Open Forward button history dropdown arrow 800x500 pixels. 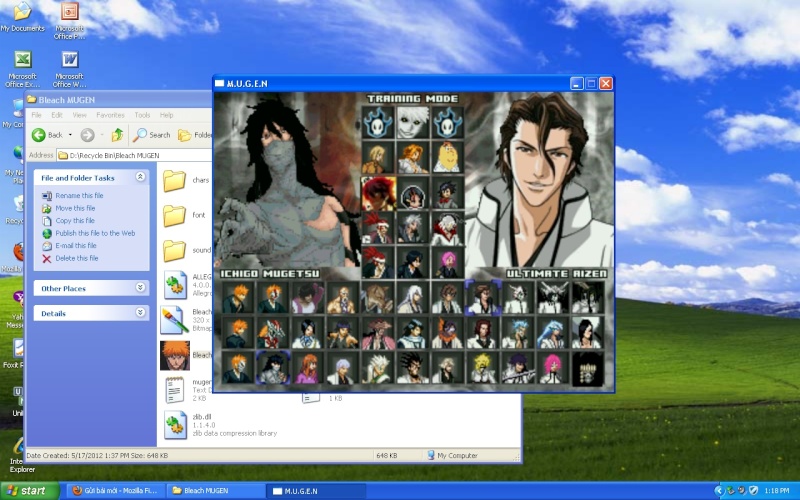pyautogui.click(x=102, y=135)
